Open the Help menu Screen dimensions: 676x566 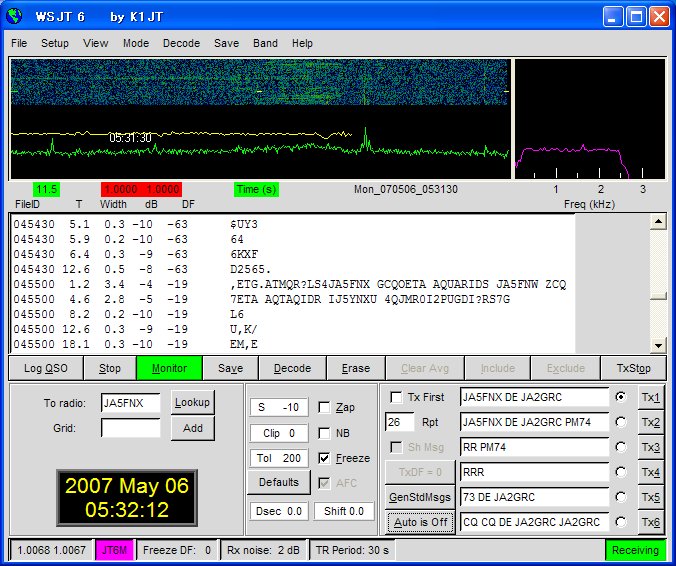click(x=302, y=43)
